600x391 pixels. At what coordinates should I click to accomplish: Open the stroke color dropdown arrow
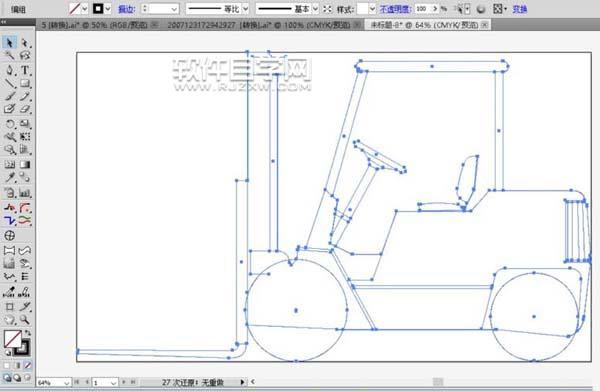pyautogui.click(x=108, y=8)
